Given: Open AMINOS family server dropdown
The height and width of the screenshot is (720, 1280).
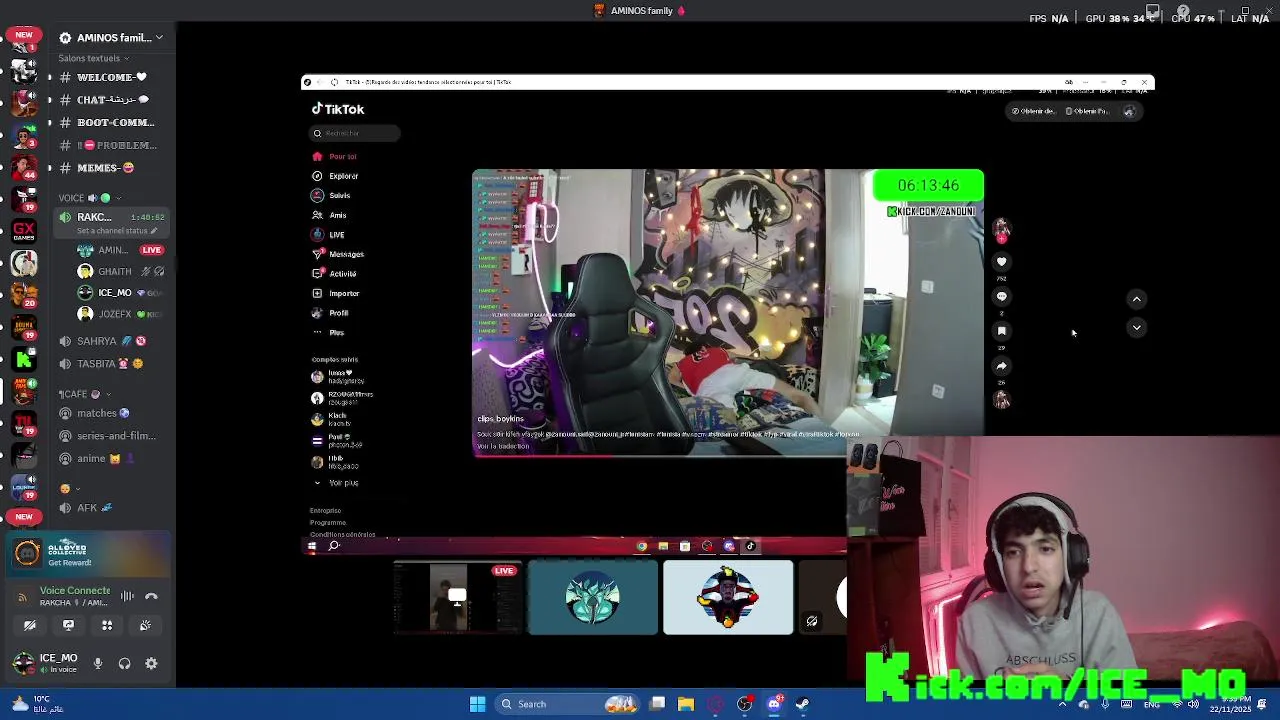Looking at the screenshot, I should click(x=110, y=37).
